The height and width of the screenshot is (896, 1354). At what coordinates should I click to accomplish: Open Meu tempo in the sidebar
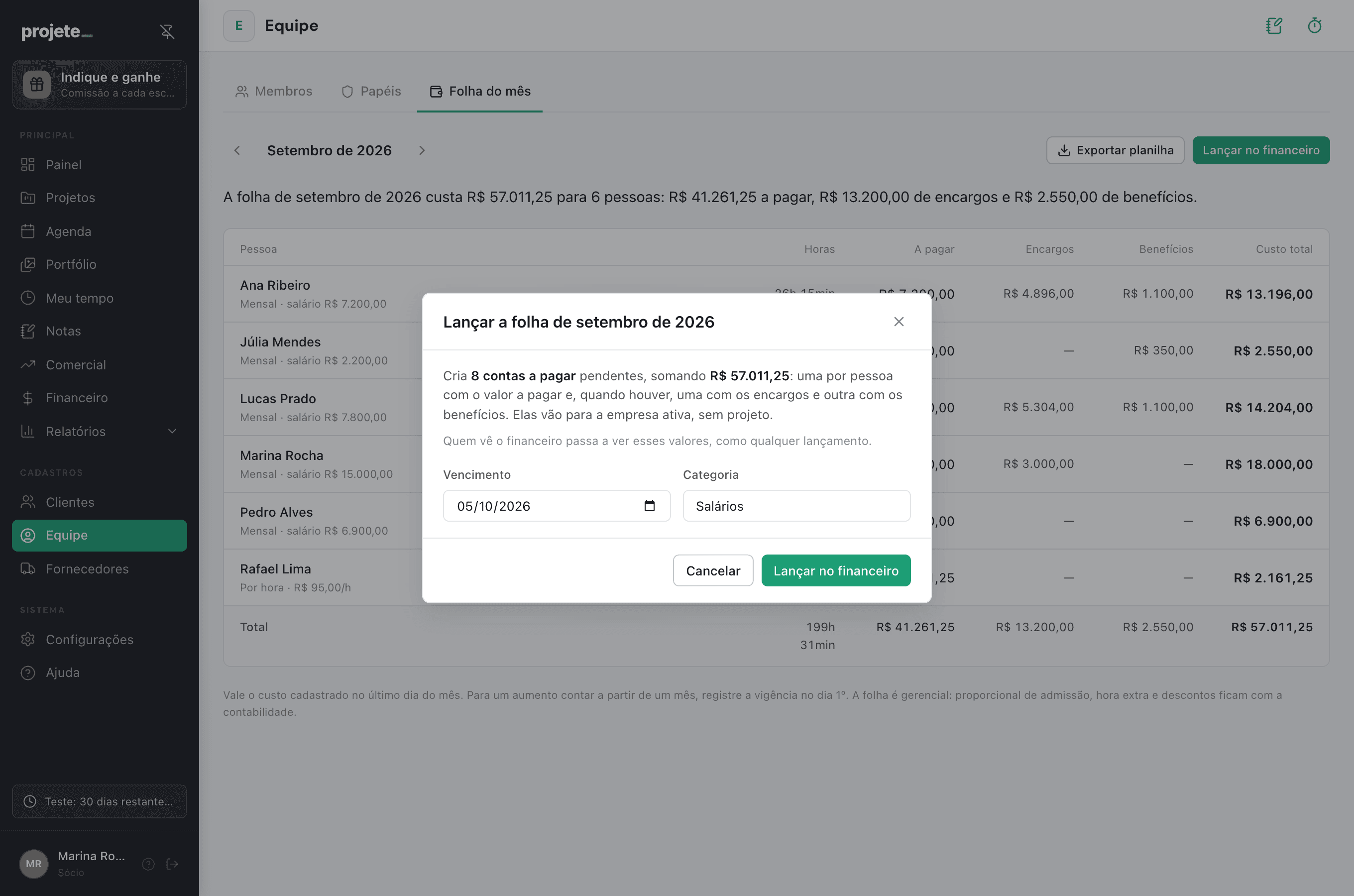click(x=100, y=298)
